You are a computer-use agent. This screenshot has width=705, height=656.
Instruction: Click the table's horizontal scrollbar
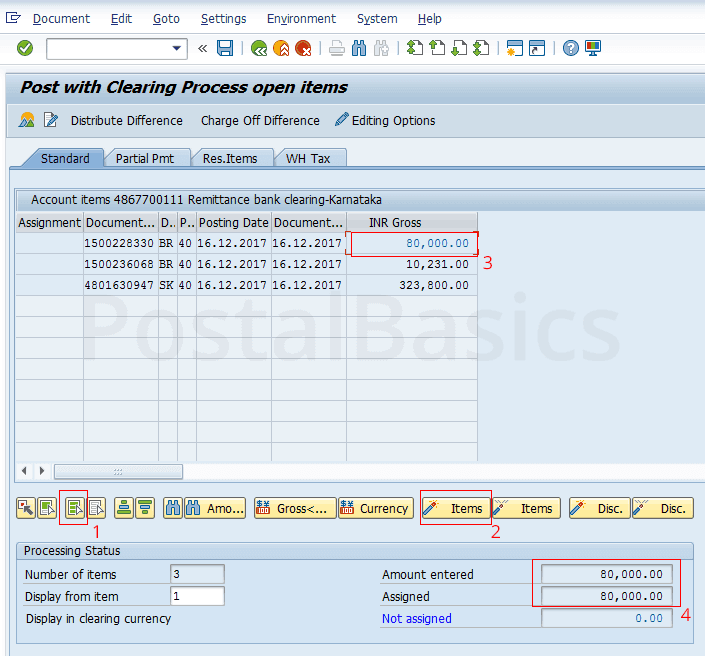(118, 471)
